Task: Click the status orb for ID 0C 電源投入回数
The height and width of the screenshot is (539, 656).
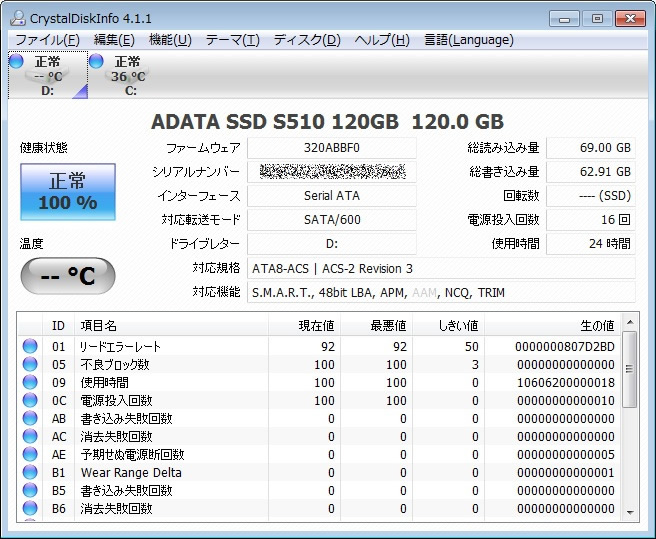Action: coord(30,400)
